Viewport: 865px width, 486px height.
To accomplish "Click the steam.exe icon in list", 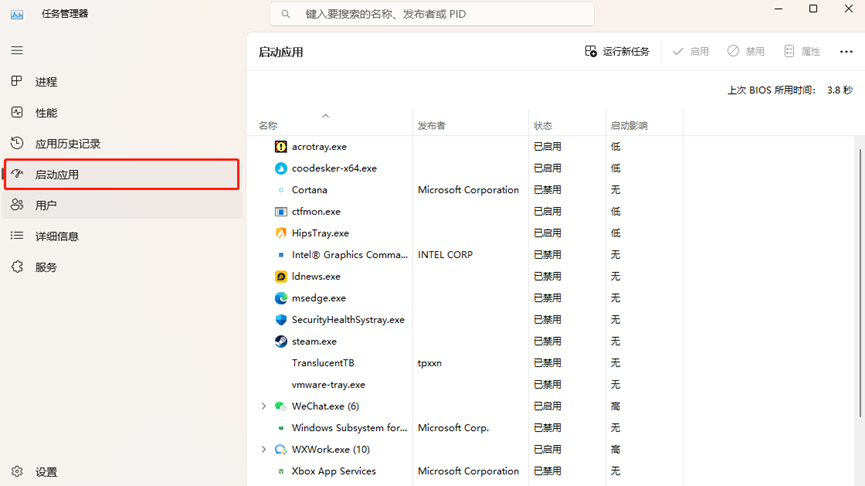I will coord(281,341).
